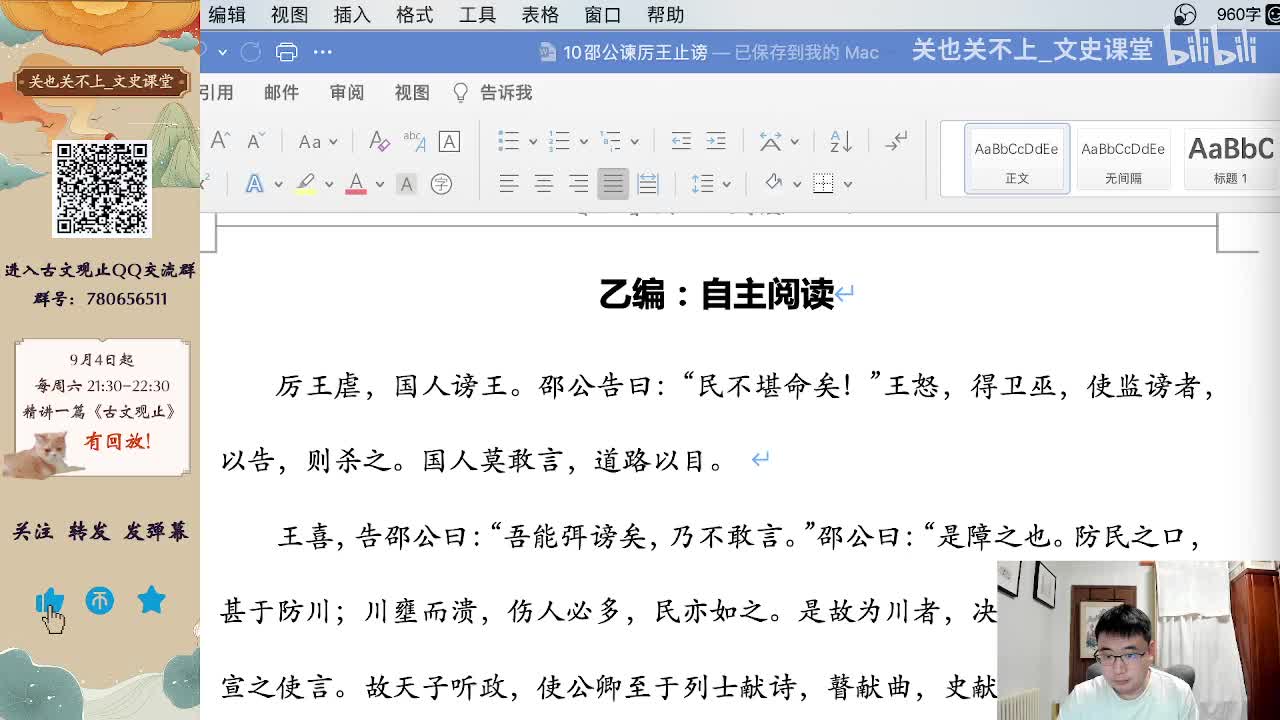Click the coin icon in sidebar
The width and height of the screenshot is (1280, 720).
pos(100,601)
